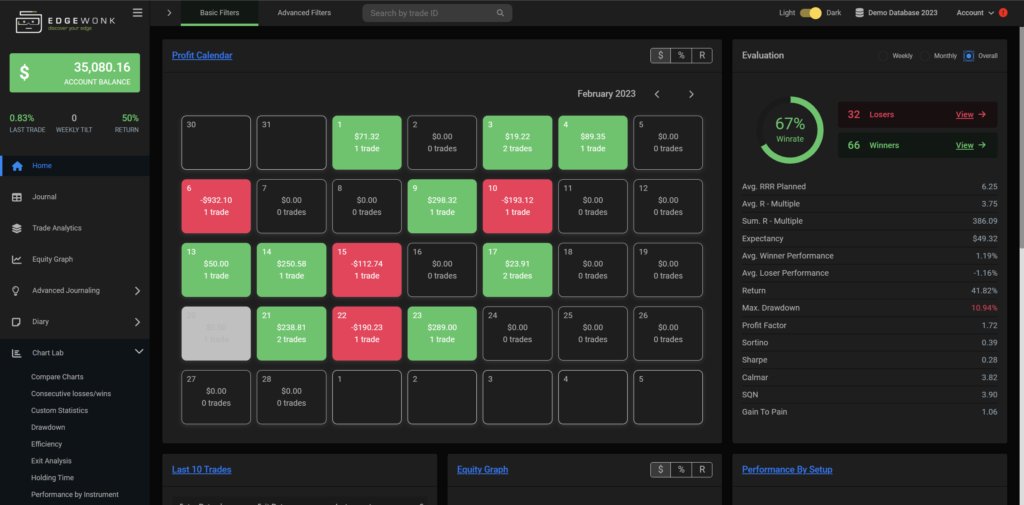Click the red alert icon beside Account
The width and height of the screenshot is (1024, 505).
click(1003, 12)
